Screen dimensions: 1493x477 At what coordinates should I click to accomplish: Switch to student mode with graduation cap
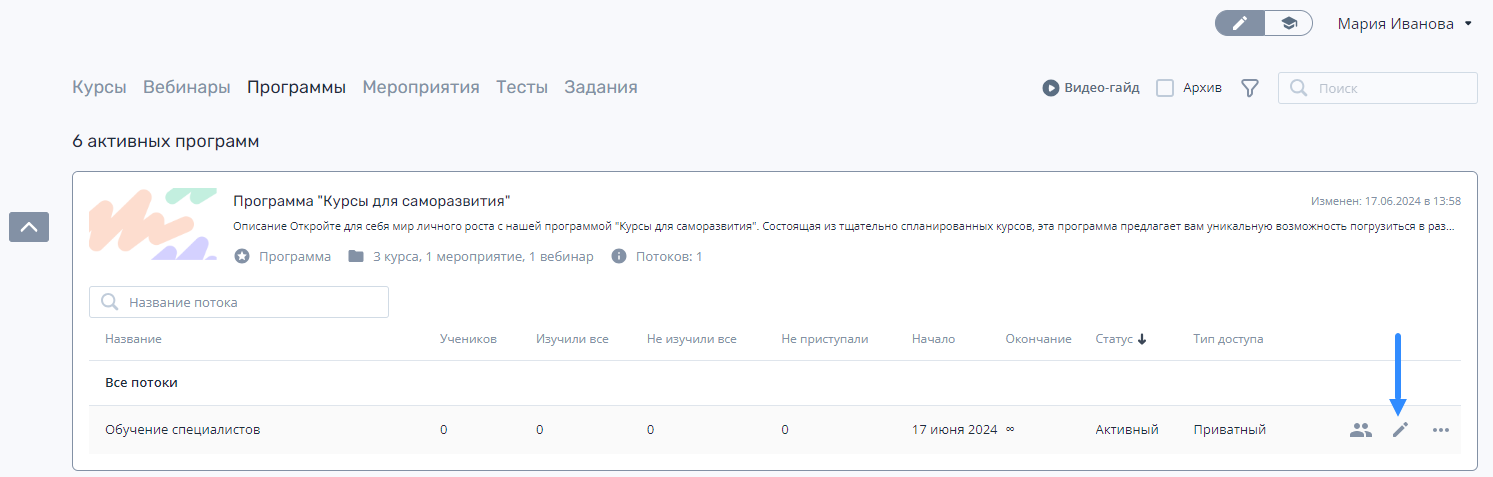(1289, 24)
